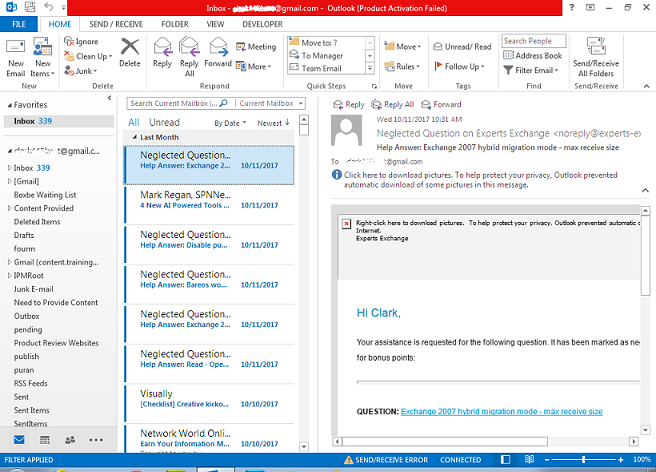Expand the IPMRoot folder
Screen dimensions: 656x472
[x=9, y=275]
